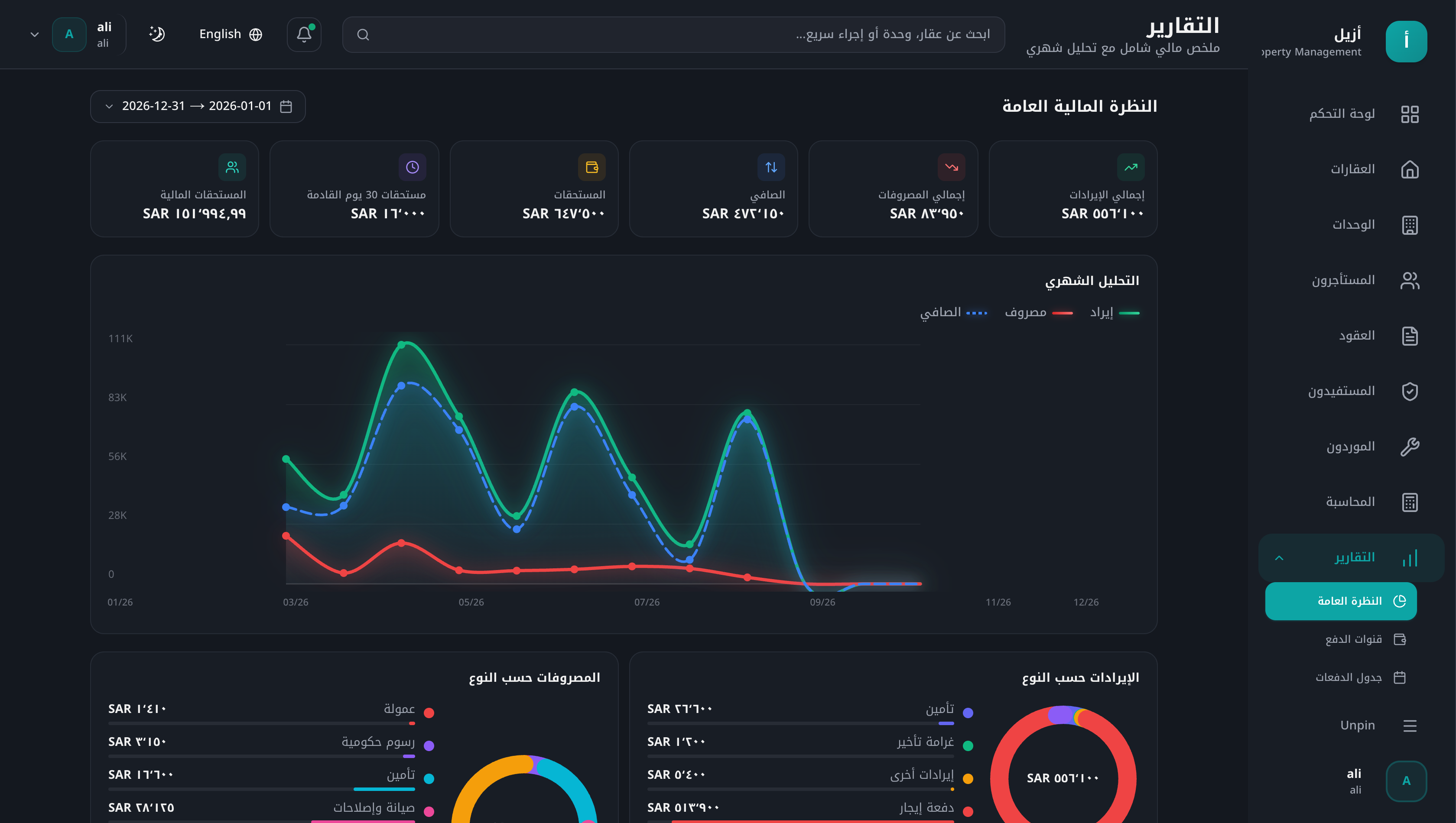Click the search magnifier icon
The image size is (1456, 823).
363,35
